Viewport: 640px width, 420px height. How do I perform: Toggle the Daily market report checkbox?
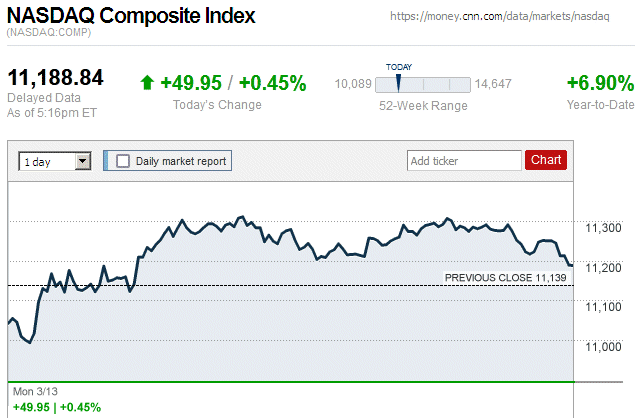(x=123, y=160)
